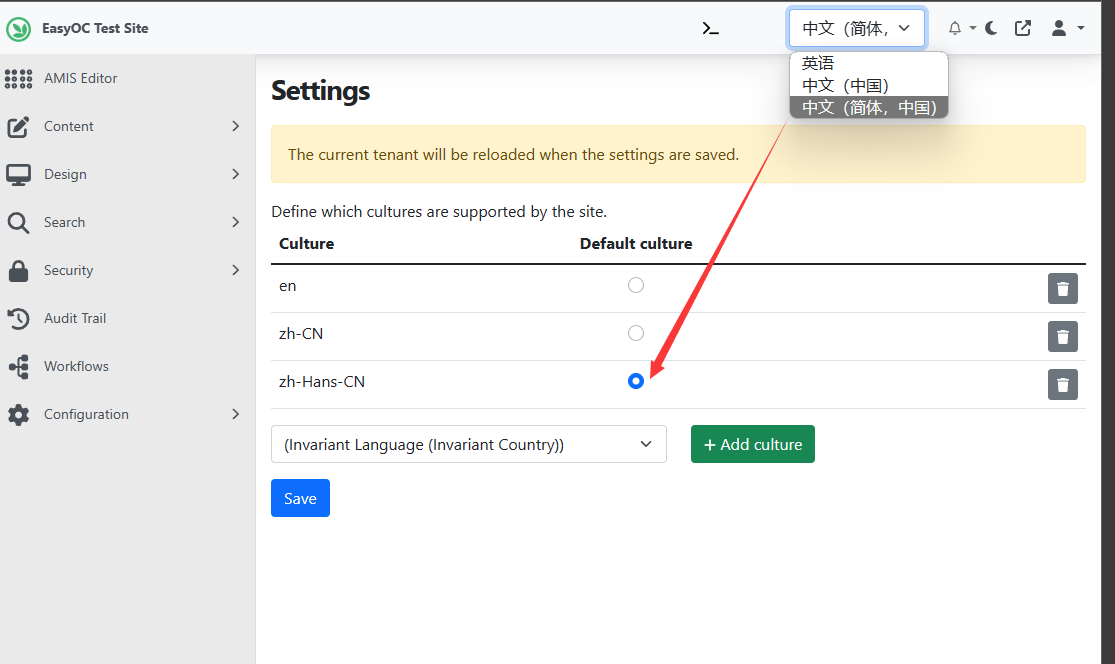The image size is (1115, 664).
Task: Select zh-Hans-CN default culture radio
Action: tap(636, 381)
